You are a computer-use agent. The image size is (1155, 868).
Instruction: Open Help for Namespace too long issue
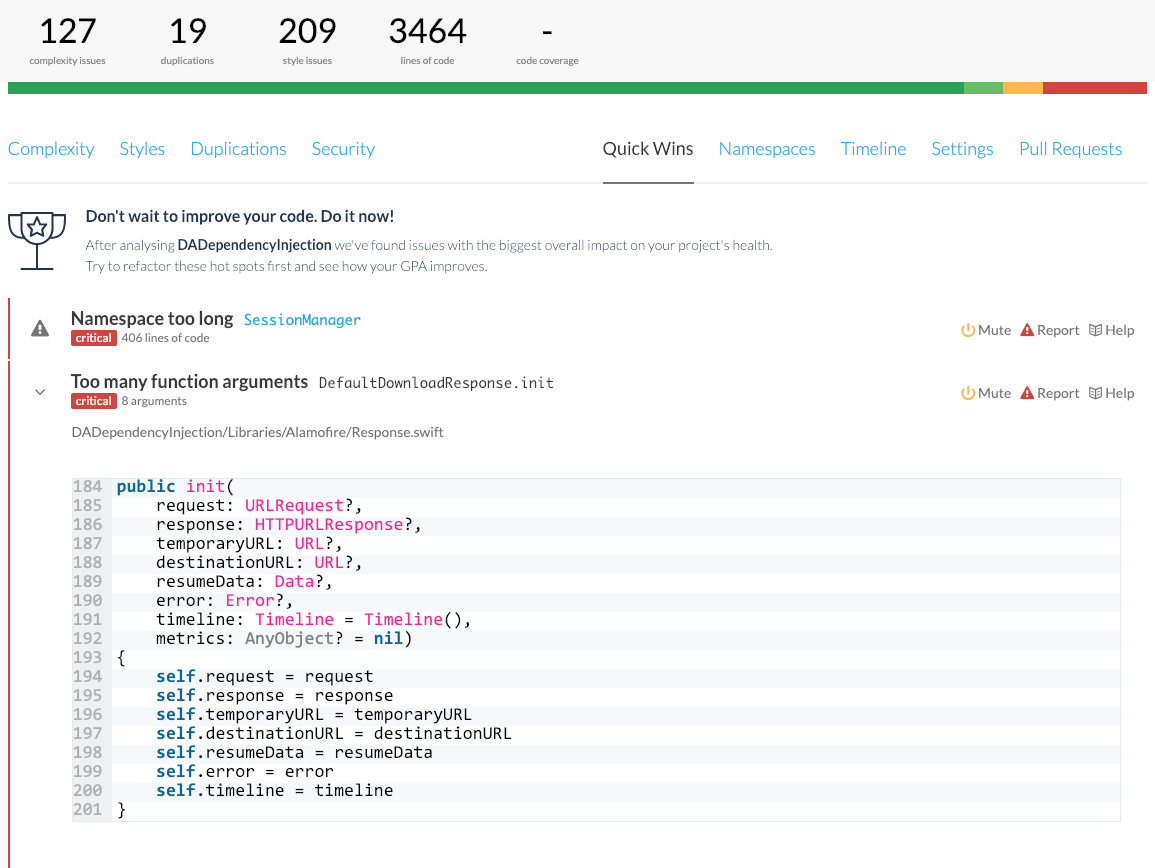point(1111,330)
